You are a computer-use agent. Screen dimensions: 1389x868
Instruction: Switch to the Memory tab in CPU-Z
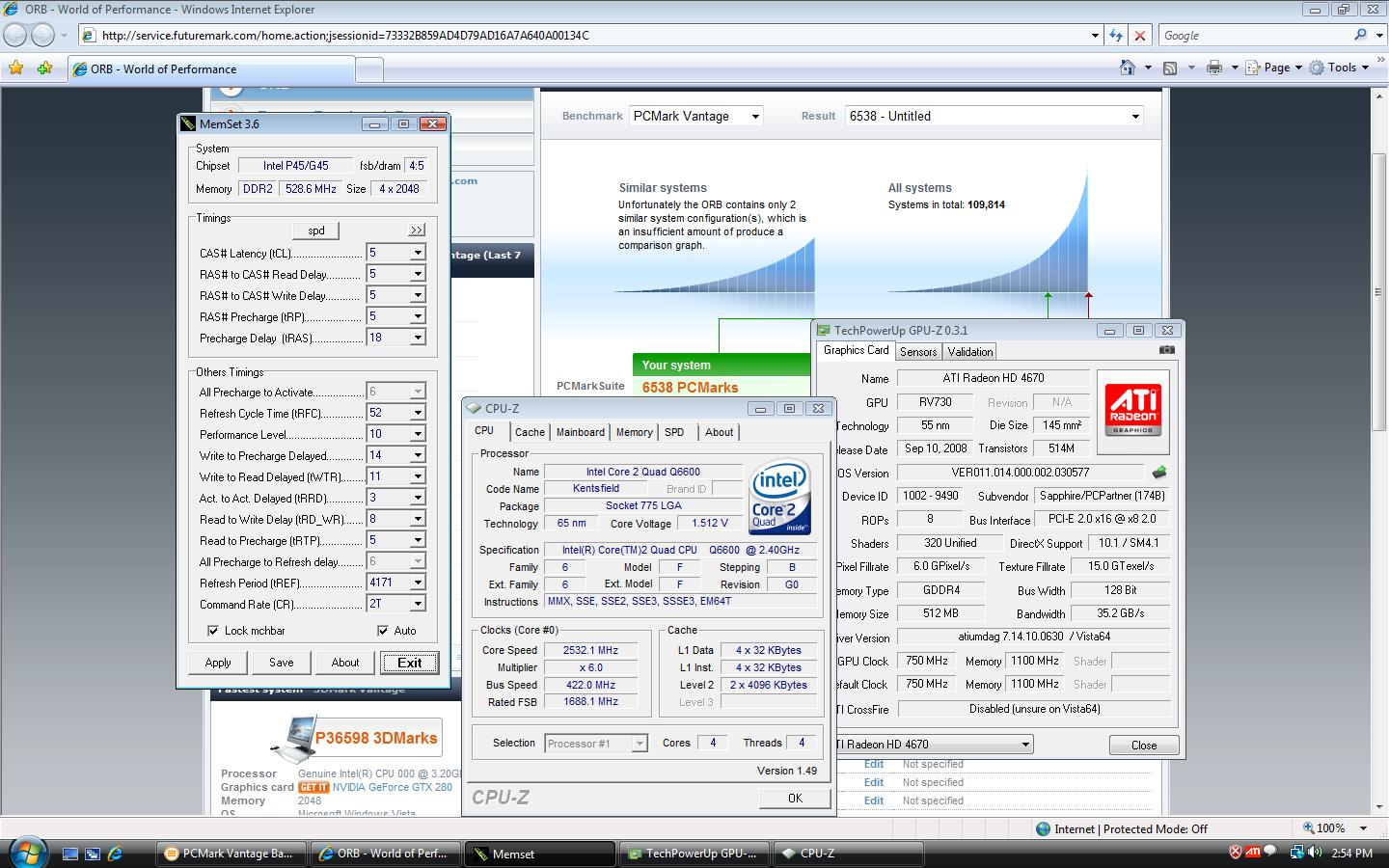click(634, 432)
